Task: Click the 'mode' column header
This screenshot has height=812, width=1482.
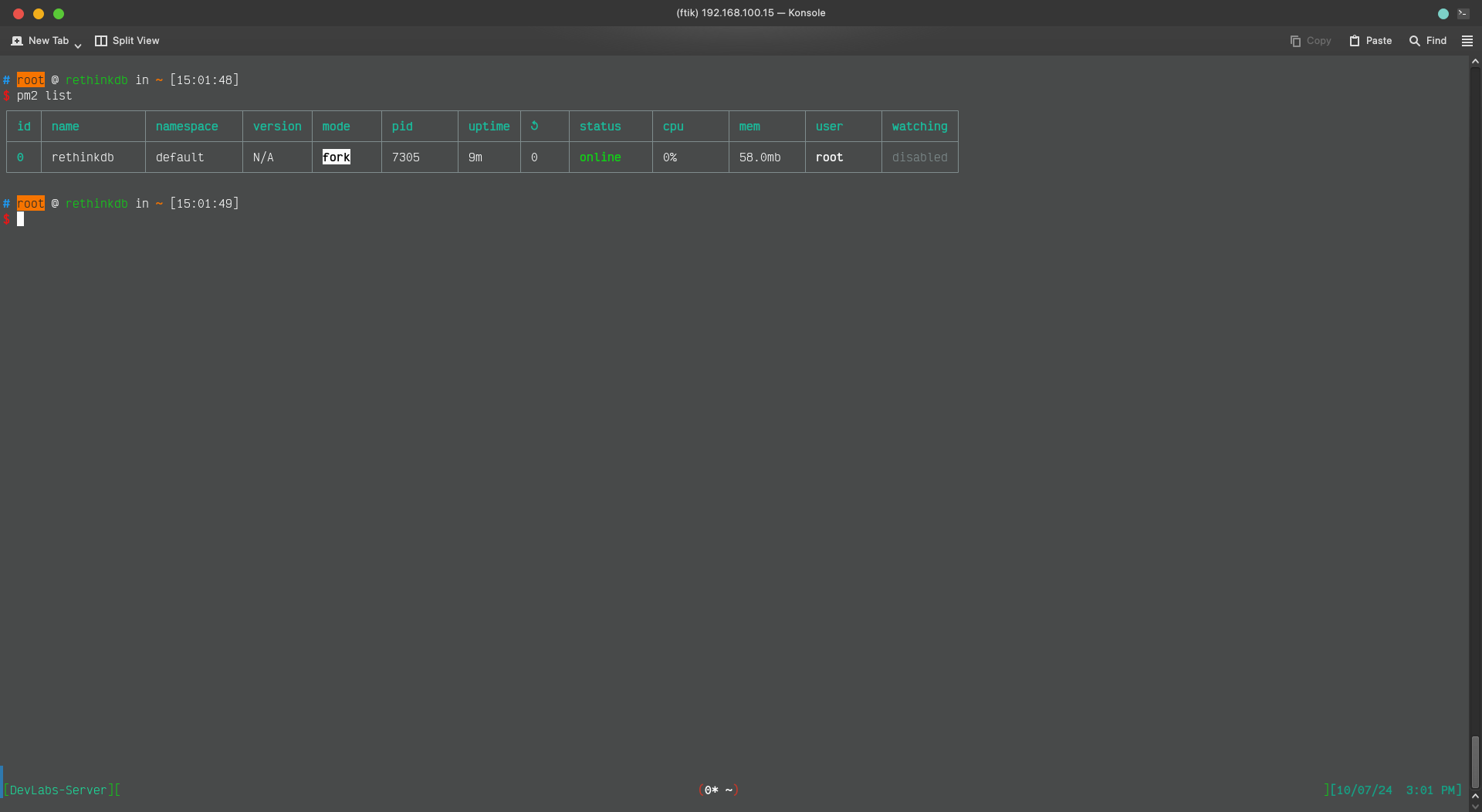Action: pyautogui.click(x=336, y=127)
